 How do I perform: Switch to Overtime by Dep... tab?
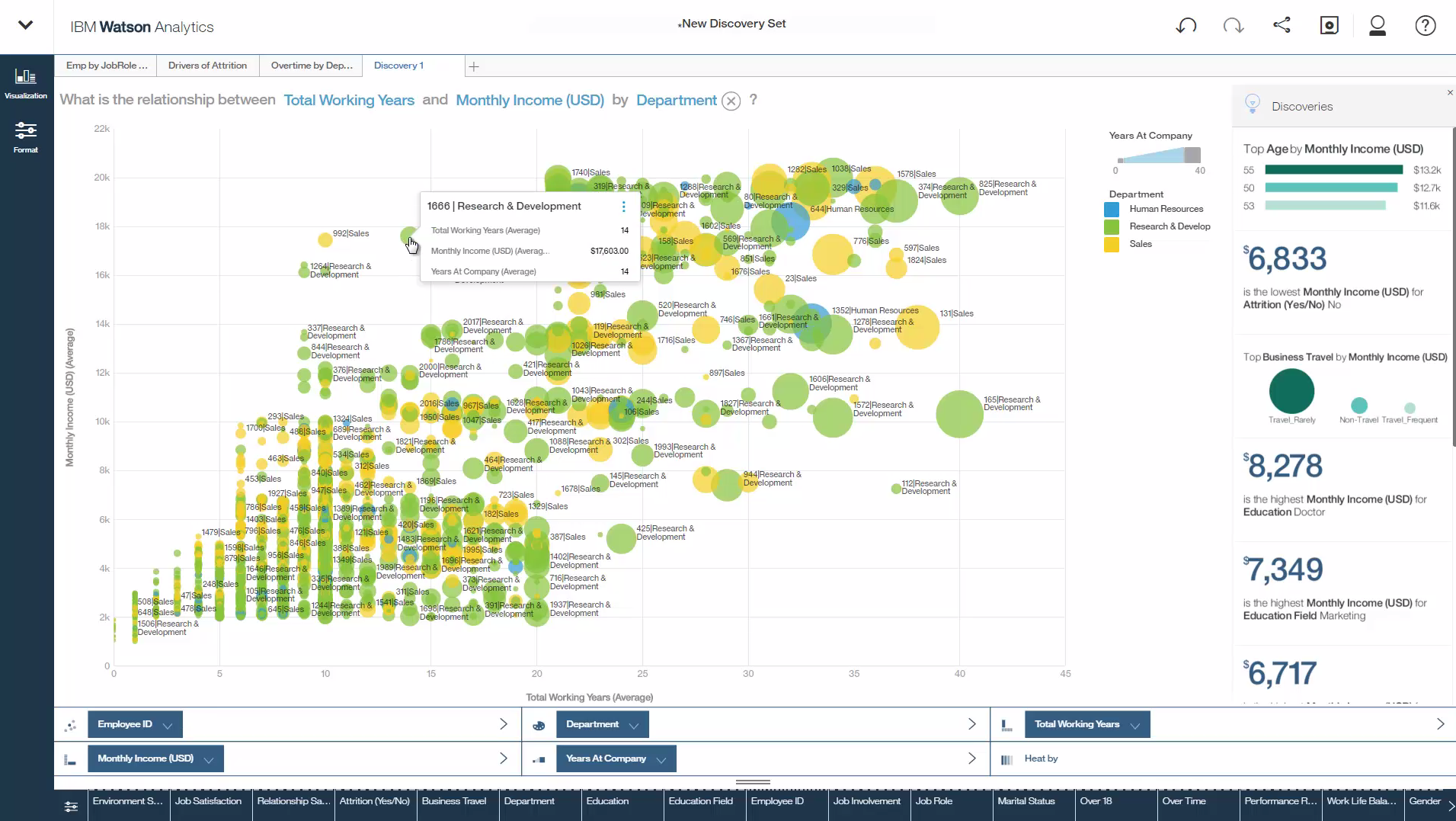(x=312, y=66)
